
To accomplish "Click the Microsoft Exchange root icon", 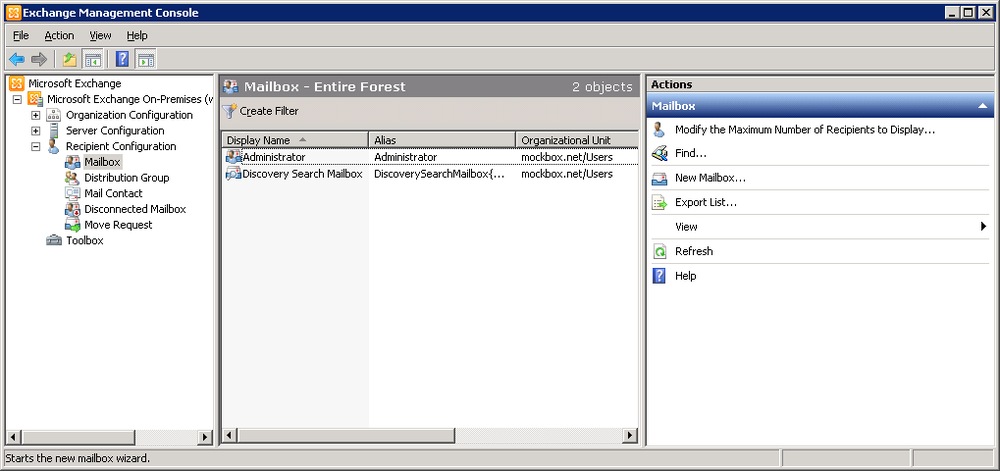I will point(17,83).
